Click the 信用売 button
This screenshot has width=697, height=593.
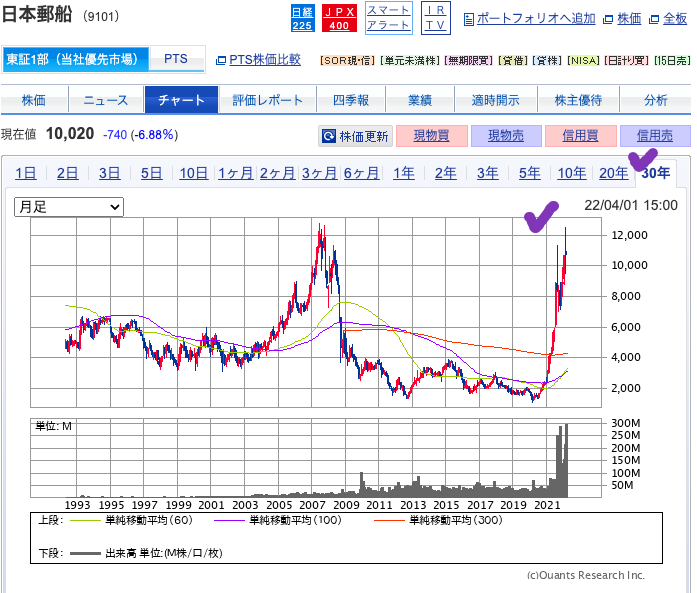[x=655, y=136]
